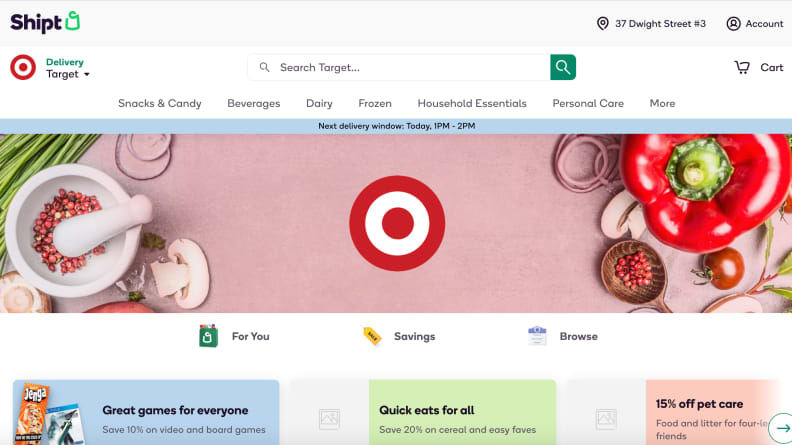
Task: Click image placeholder beside pet care card
Action: pyautogui.click(x=606, y=419)
